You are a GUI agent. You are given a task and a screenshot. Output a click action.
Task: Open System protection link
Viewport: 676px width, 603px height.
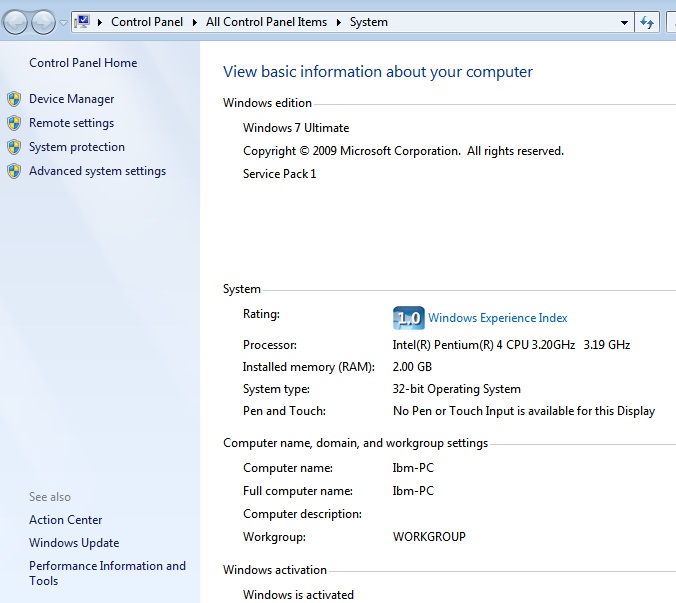[x=77, y=147]
